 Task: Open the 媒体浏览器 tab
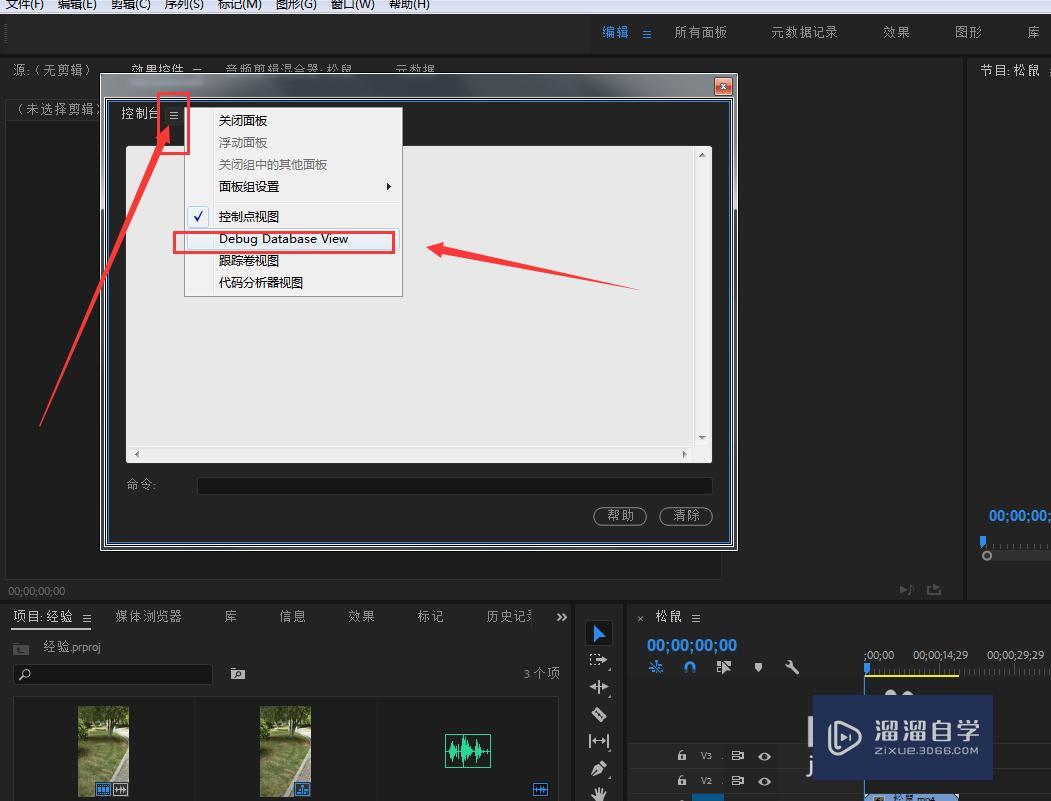148,616
